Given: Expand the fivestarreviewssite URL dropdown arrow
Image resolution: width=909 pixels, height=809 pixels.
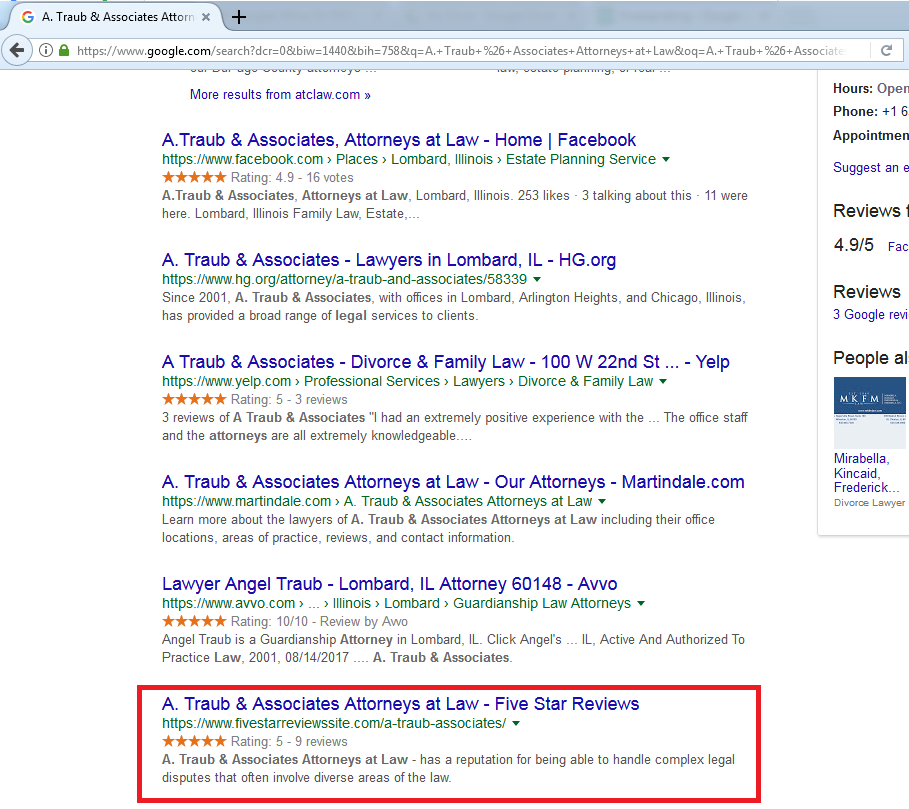Looking at the screenshot, I should pyautogui.click(x=516, y=723).
